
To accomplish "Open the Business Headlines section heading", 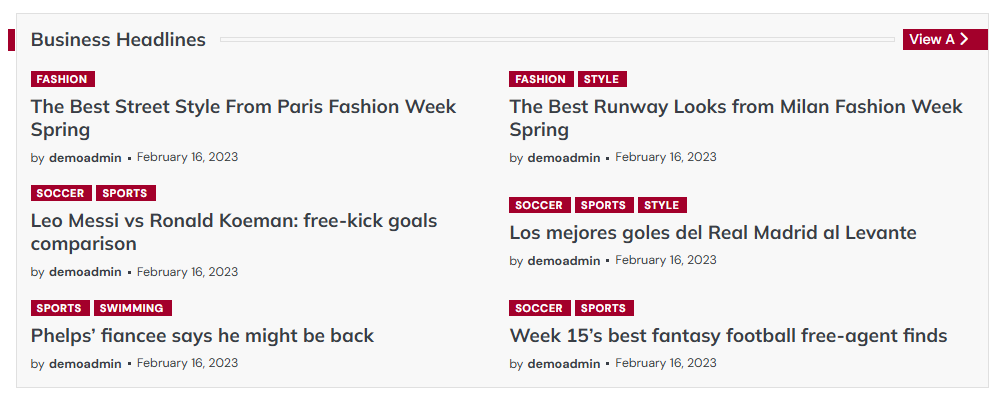I will coord(118,40).
